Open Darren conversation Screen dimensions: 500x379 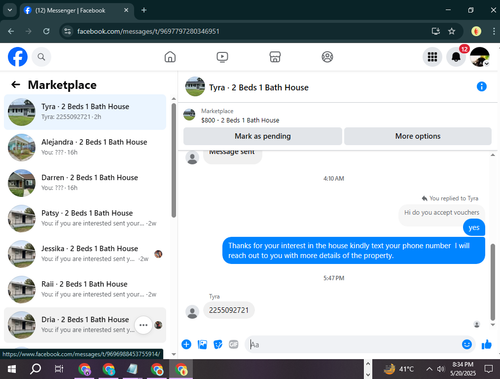[85, 183]
